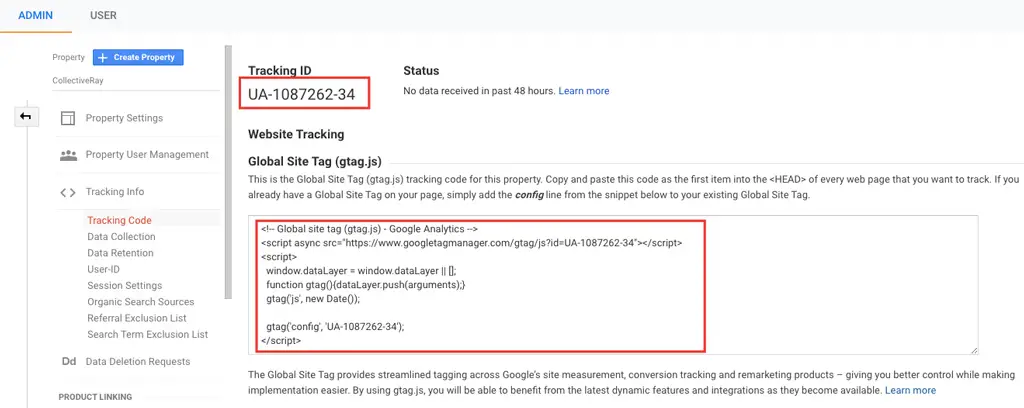
Task: Open Data Retention settings
Action: (x=120, y=253)
